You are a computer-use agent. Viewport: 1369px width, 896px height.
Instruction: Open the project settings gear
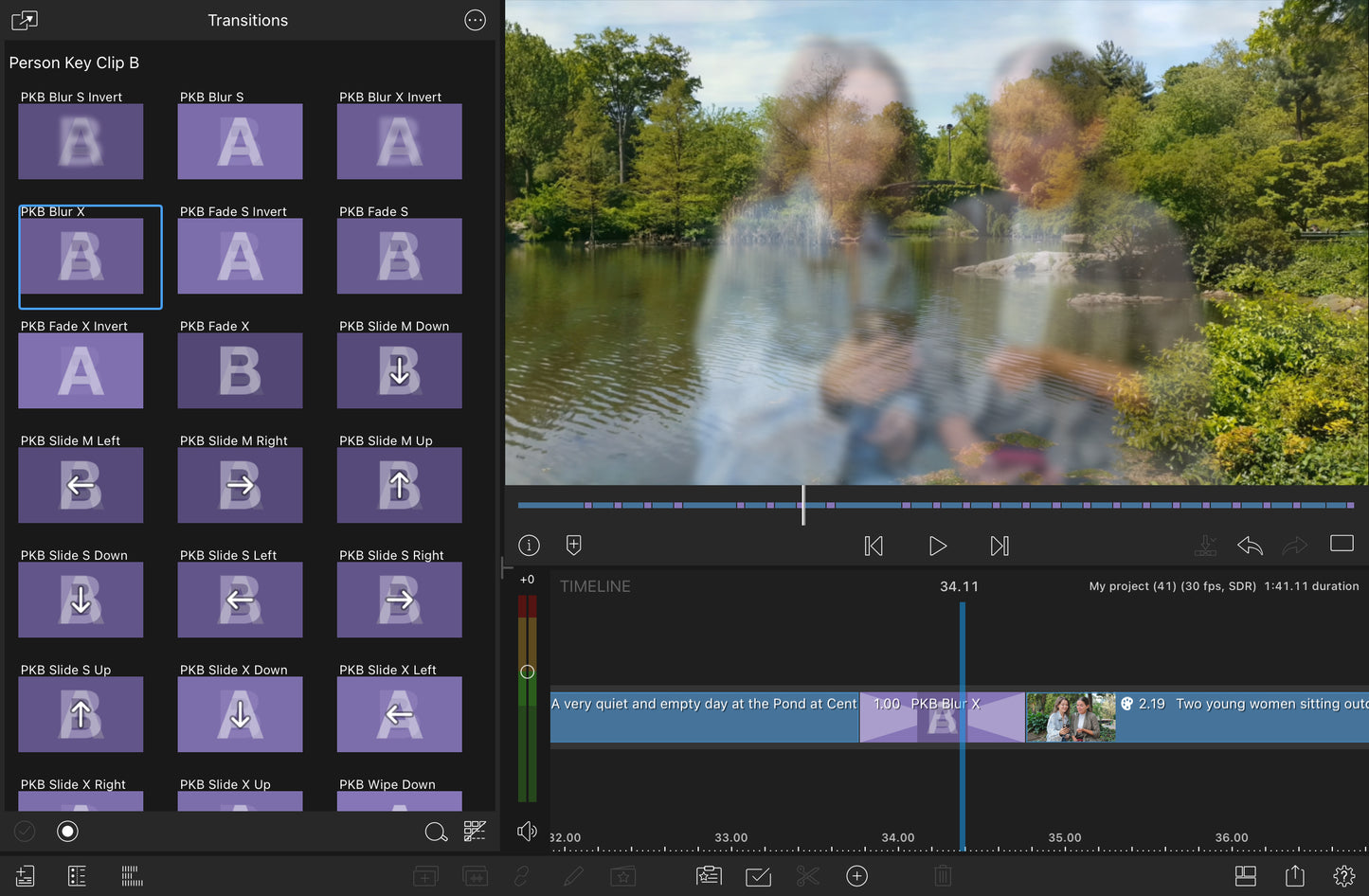point(1343,876)
